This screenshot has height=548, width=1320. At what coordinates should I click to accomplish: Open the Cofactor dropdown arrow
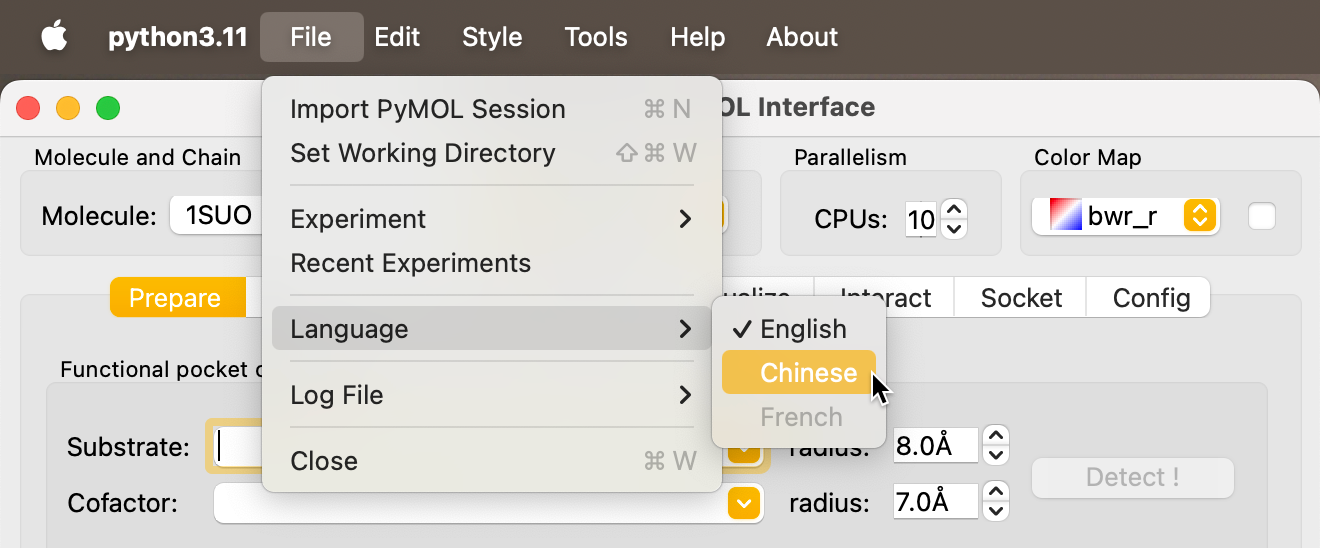click(742, 502)
